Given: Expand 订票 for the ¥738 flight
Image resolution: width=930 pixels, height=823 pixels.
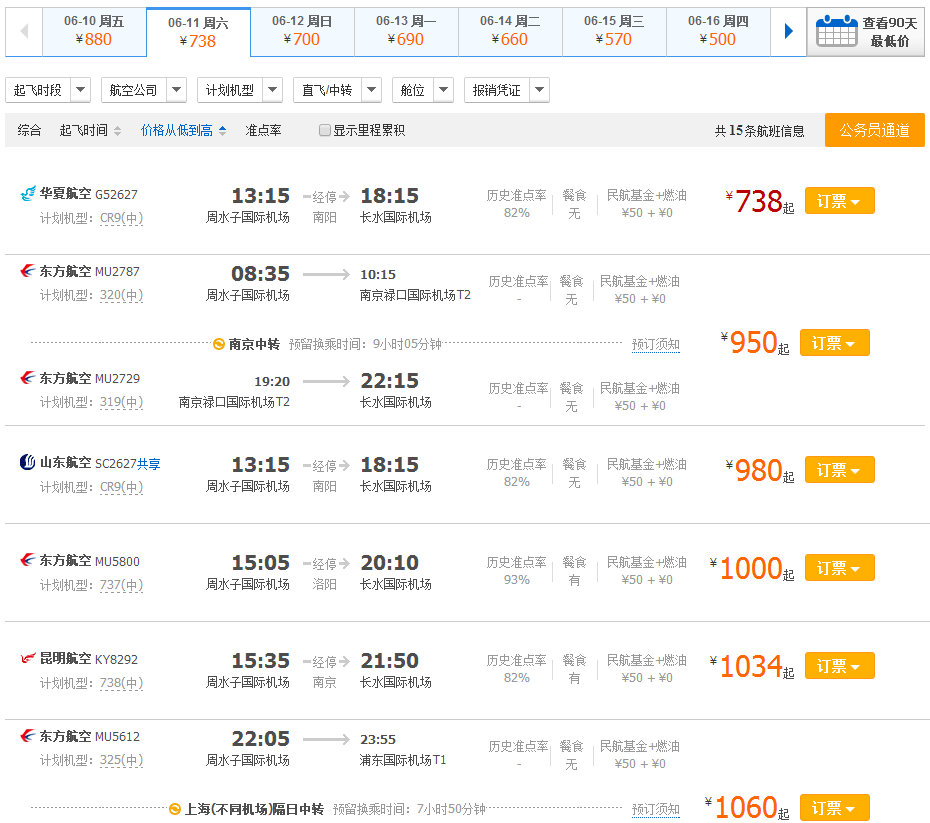Looking at the screenshot, I should point(839,201).
